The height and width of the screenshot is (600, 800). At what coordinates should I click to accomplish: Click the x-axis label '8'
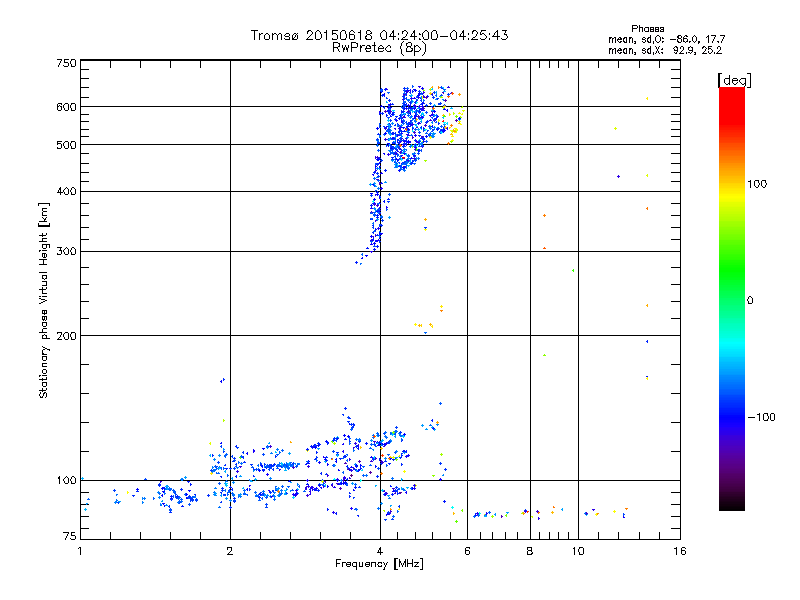(530, 551)
